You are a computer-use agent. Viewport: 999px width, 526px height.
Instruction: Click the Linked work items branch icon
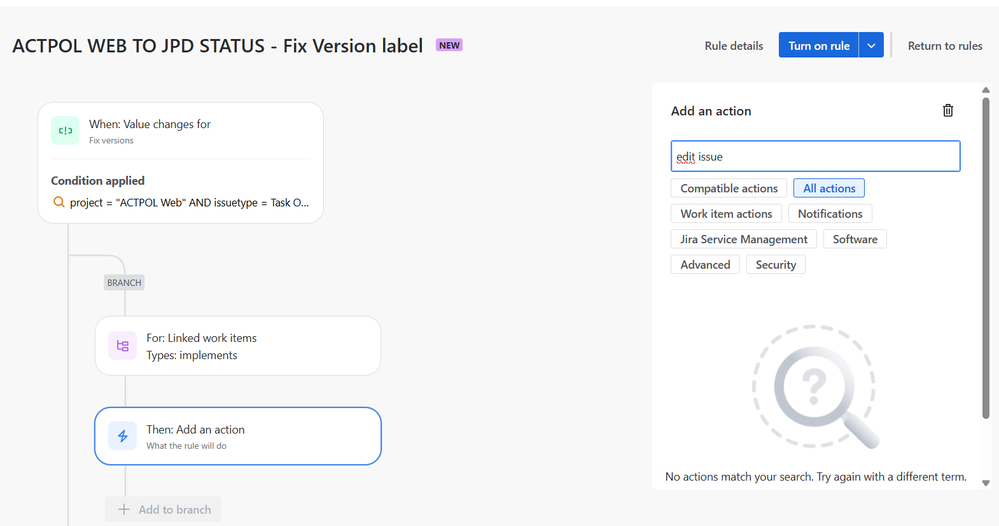click(x=122, y=346)
